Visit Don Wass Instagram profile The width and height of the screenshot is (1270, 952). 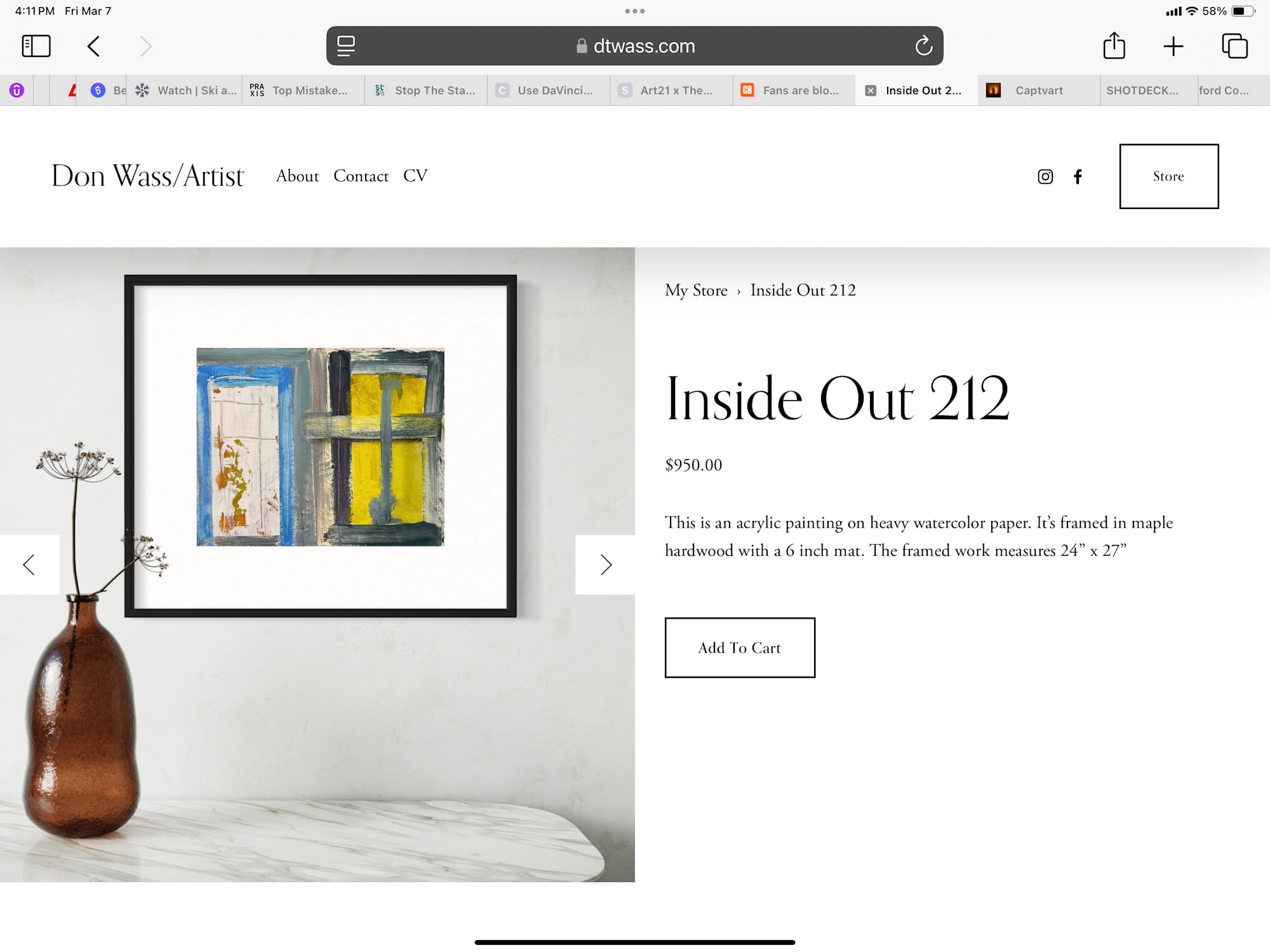tap(1045, 177)
